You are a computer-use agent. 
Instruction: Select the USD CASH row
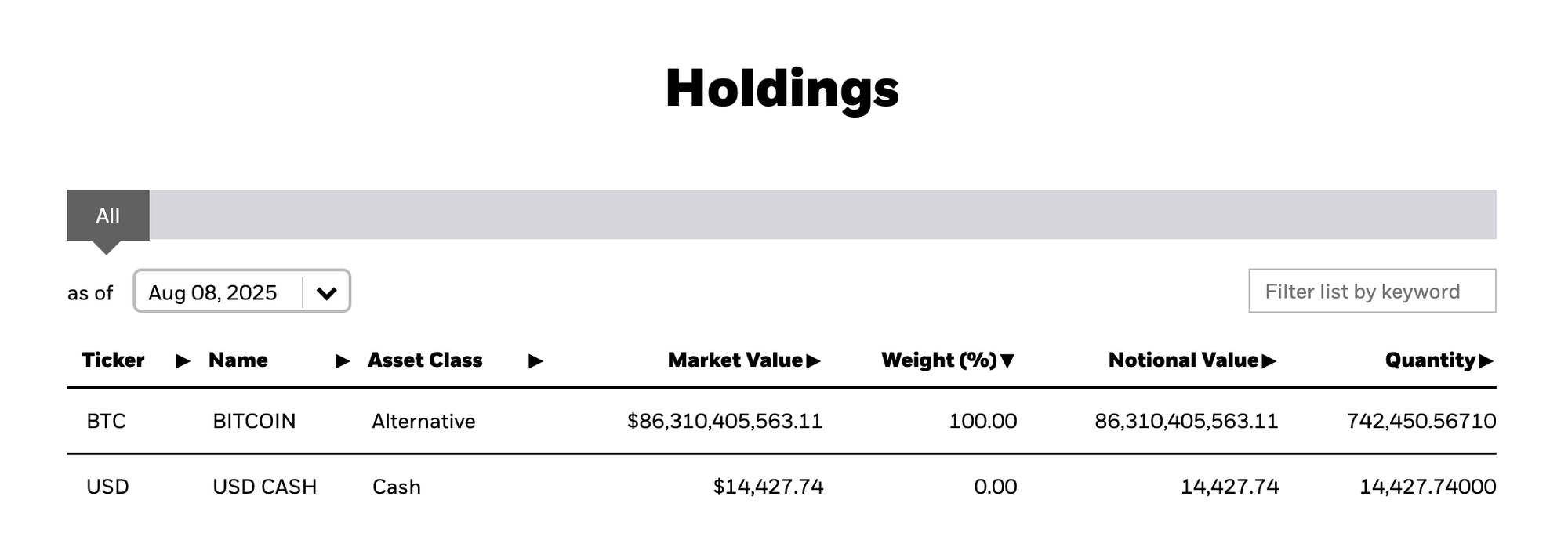(782, 487)
